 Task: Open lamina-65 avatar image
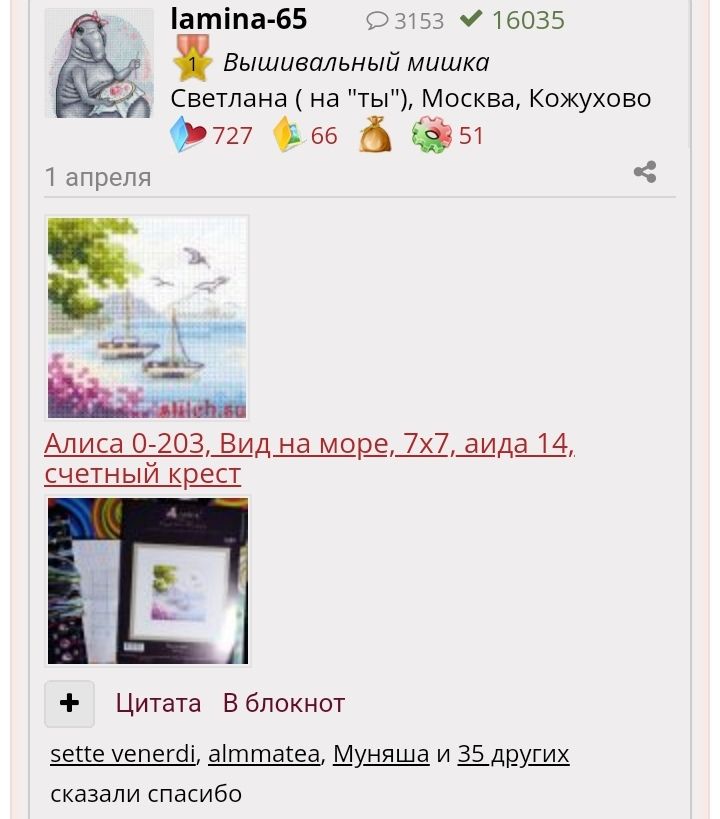coord(99,63)
